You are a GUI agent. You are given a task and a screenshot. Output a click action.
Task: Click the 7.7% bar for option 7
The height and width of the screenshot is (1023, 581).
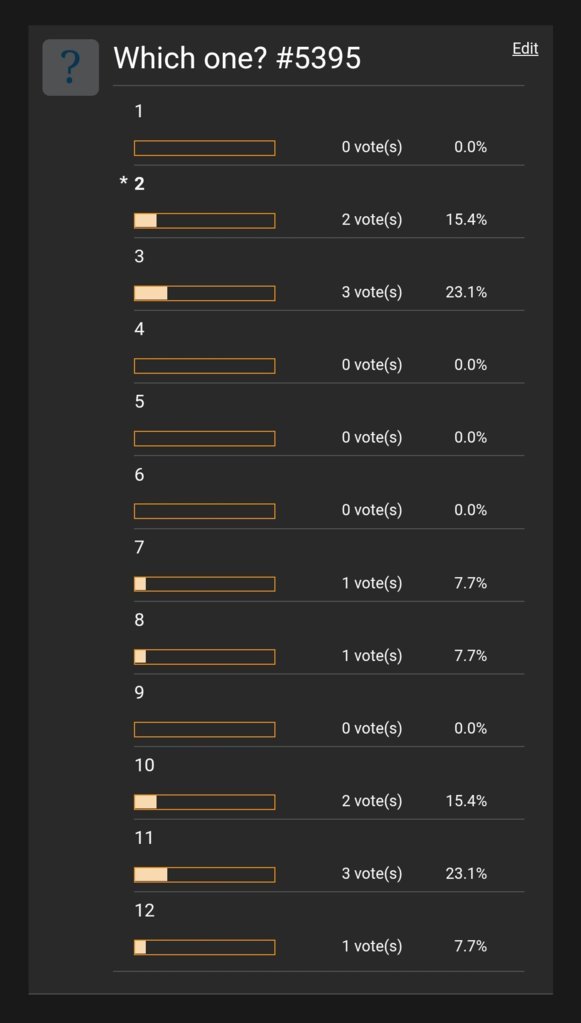pyautogui.click(x=205, y=584)
